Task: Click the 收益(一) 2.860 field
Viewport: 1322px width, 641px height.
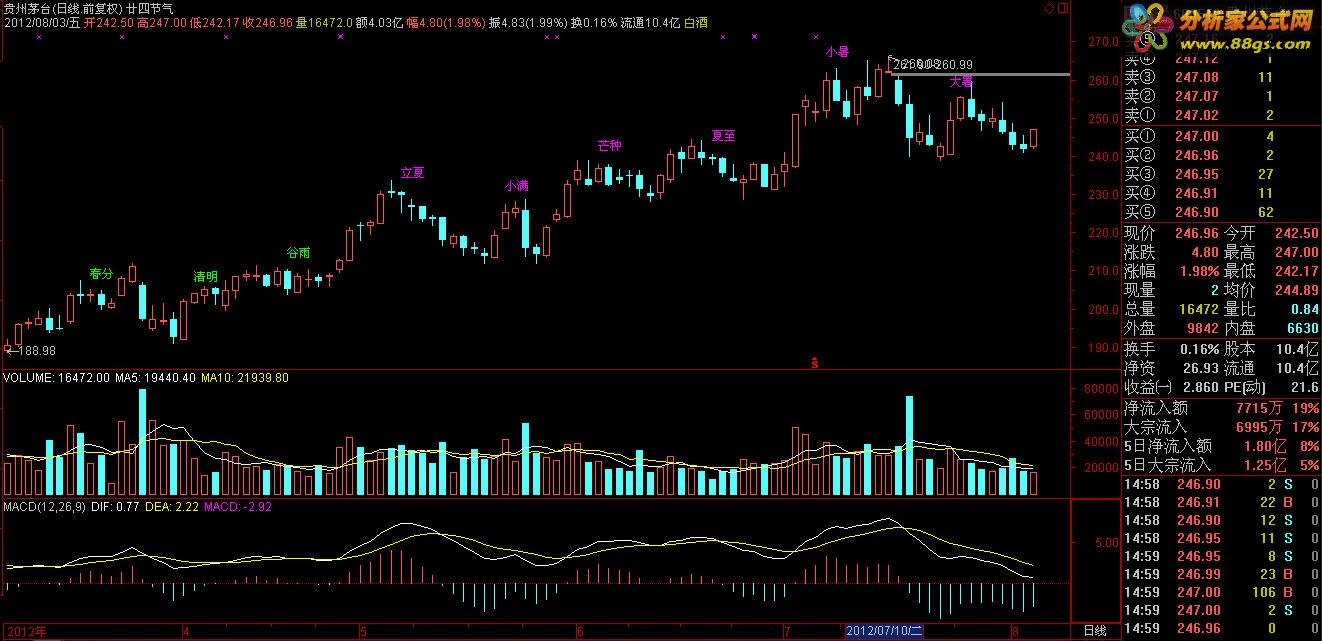Action: point(1171,387)
